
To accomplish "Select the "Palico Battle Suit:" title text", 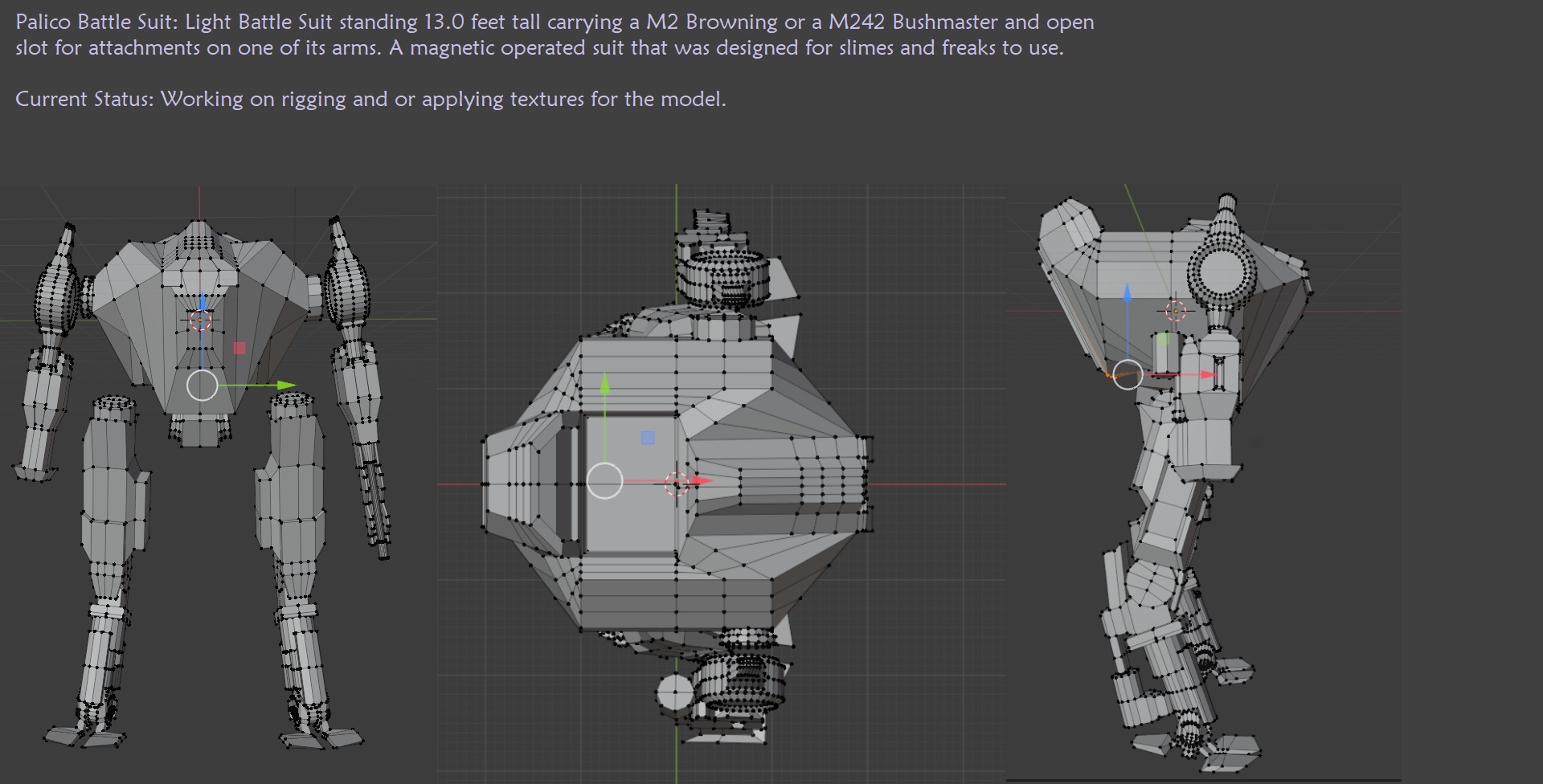I will click(97, 22).
